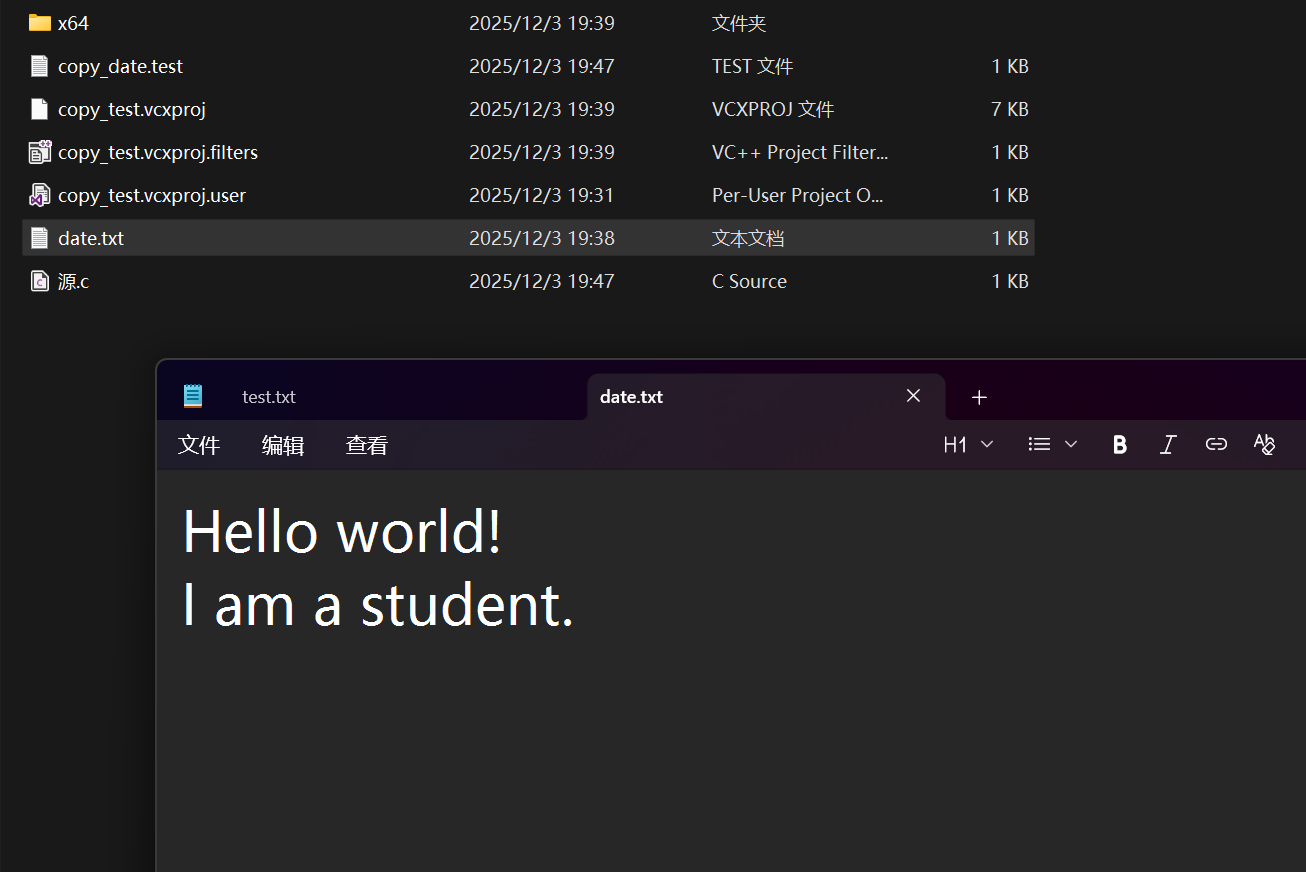Click the C Source type label
This screenshot has height=872, width=1306.
pyautogui.click(x=749, y=281)
